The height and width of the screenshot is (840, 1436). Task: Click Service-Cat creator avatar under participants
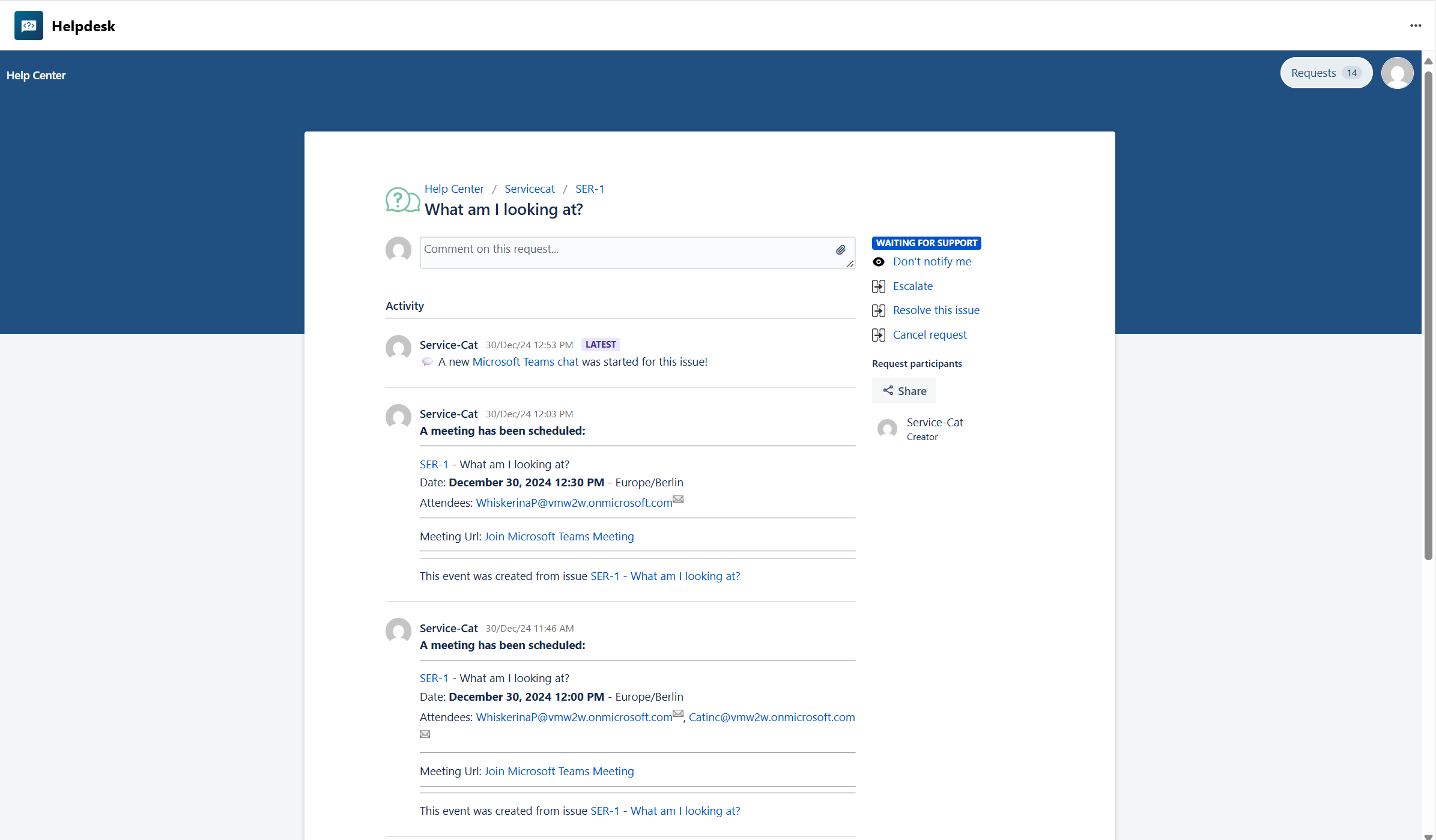[x=887, y=428]
